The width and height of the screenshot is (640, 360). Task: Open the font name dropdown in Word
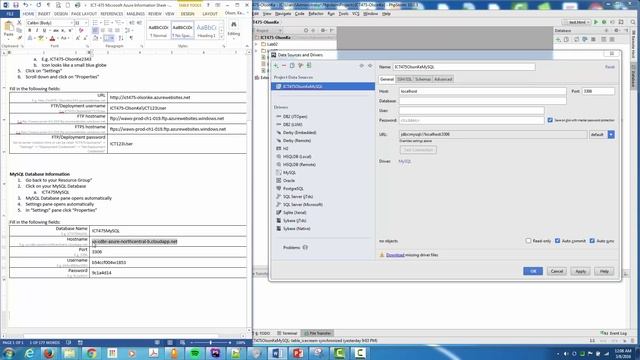tap(71, 23)
